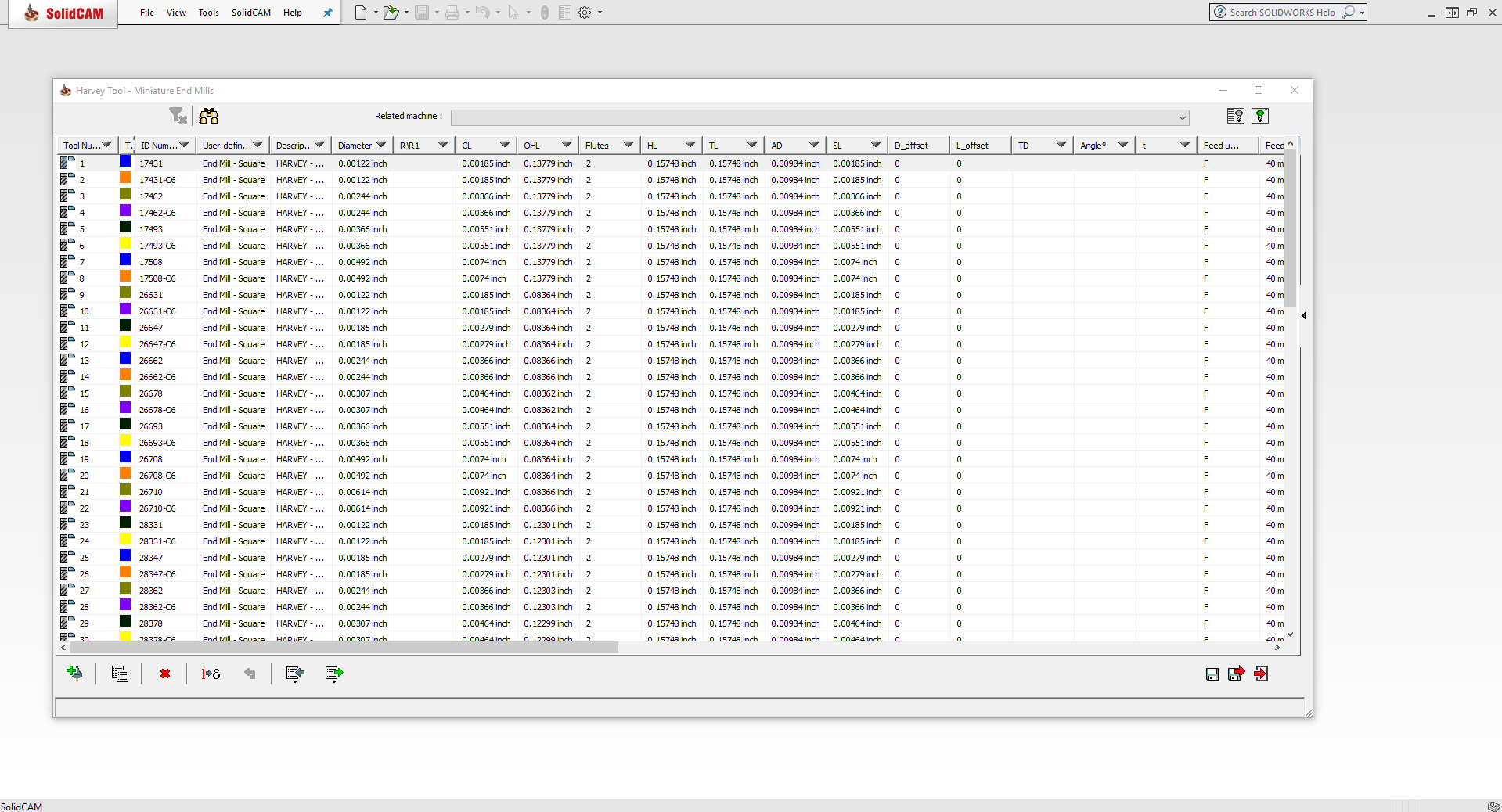Viewport: 1502px width, 812px height.
Task: Click the Clear filter funnel icon
Action: pyautogui.click(x=178, y=116)
